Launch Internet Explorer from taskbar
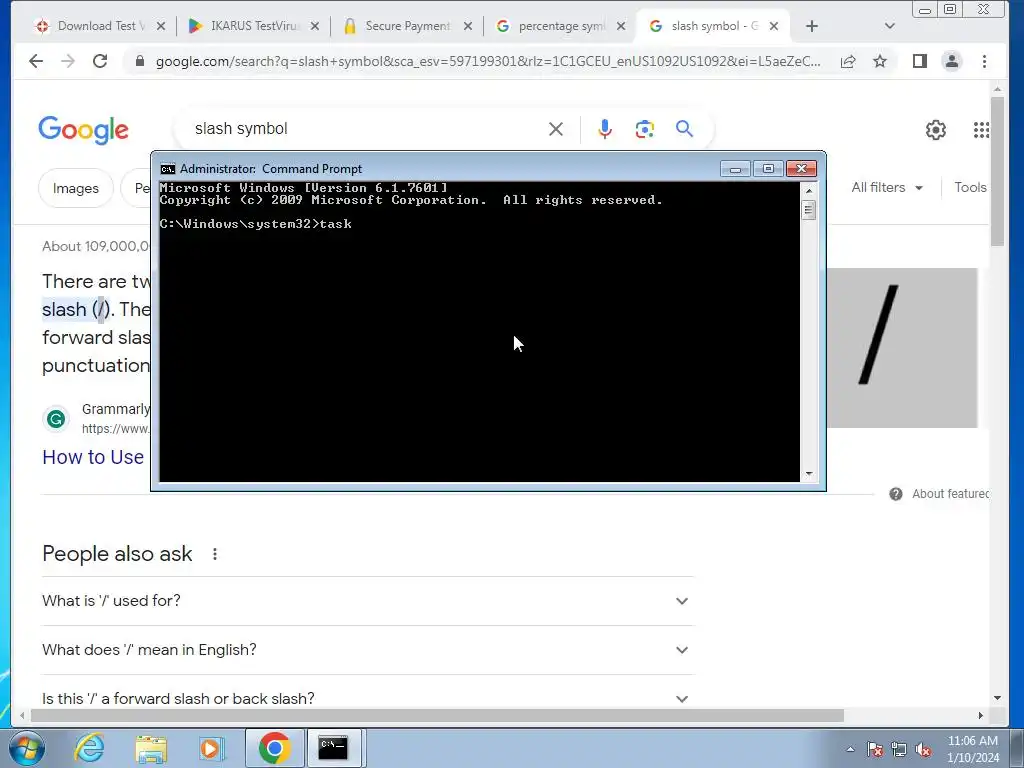 point(89,748)
